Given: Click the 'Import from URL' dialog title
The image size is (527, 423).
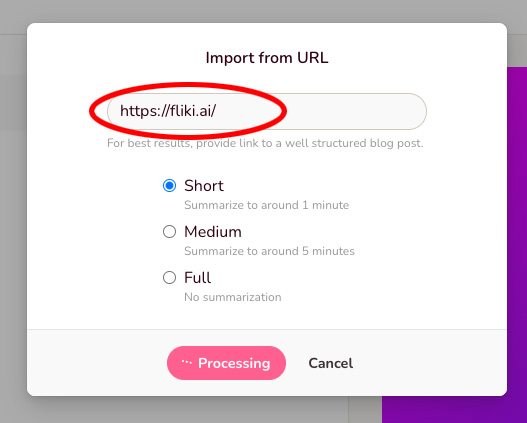Looking at the screenshot, I should (x=267, y=58).
